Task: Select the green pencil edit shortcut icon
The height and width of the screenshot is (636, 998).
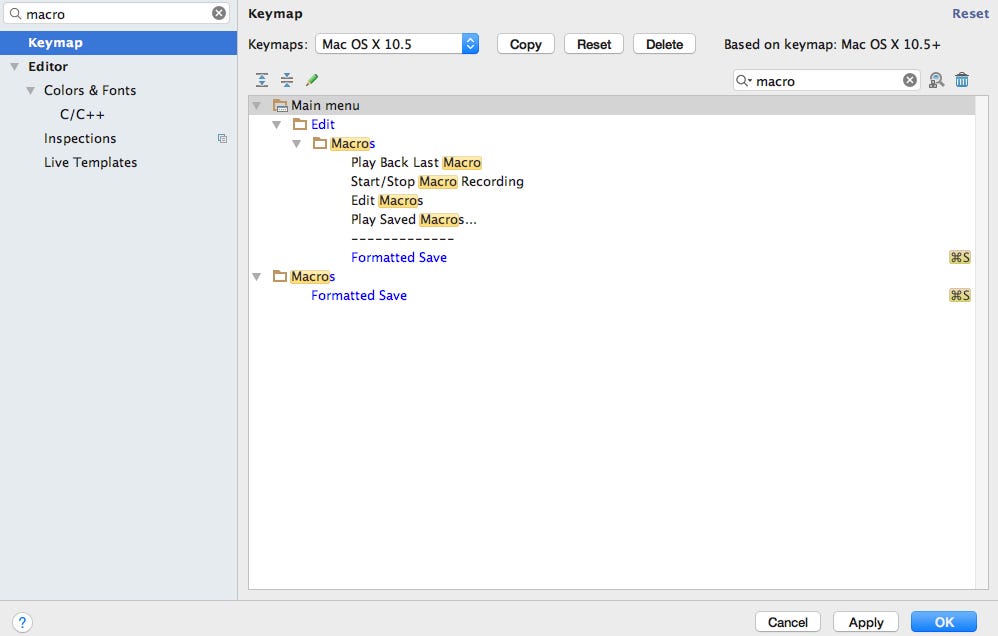Action: (x=312, y=79)
